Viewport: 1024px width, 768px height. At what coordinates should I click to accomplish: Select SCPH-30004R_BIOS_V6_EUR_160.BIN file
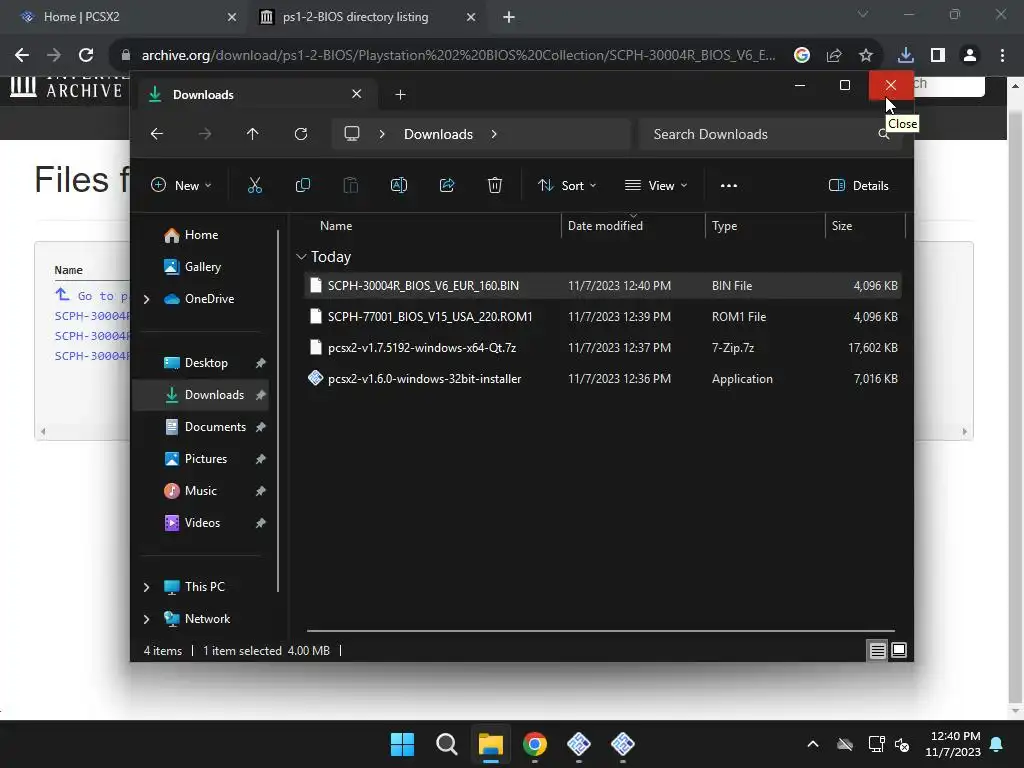(602, 285)
